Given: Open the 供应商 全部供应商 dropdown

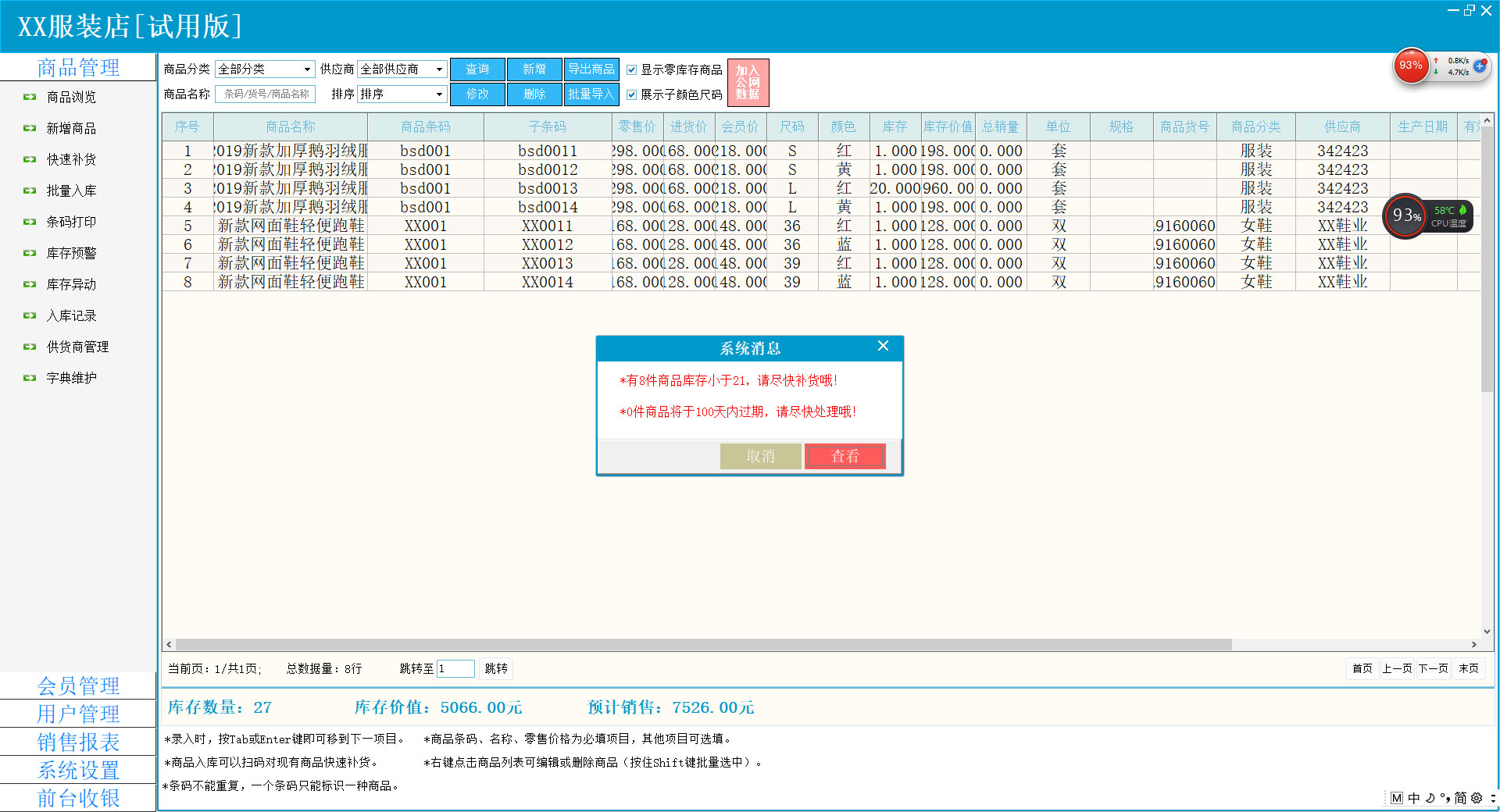Looking at the screenshot, I should pyautogui.click(x=402, y=69).
